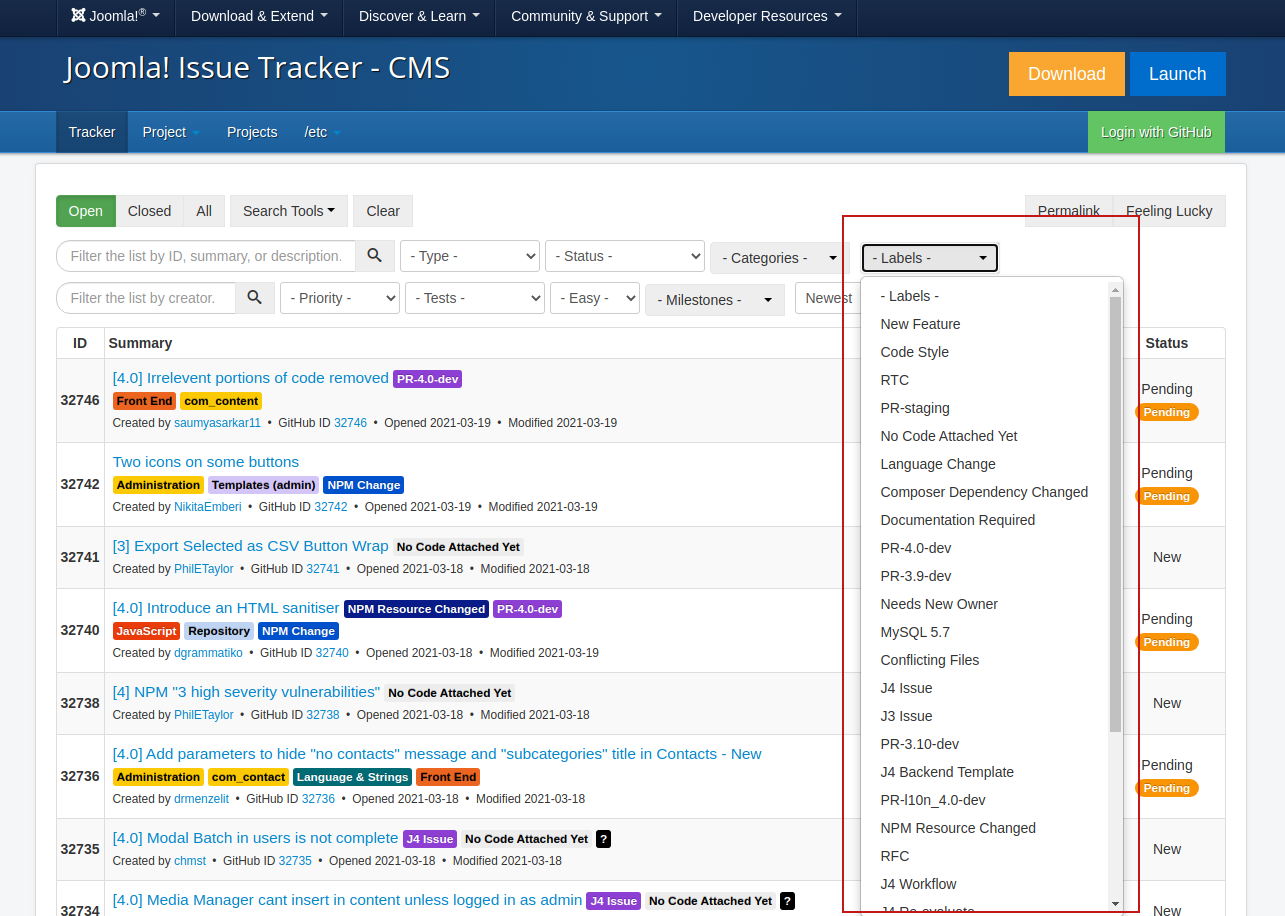
Task: Click the blue Launch button
Action: click(x=1178, y=74)
